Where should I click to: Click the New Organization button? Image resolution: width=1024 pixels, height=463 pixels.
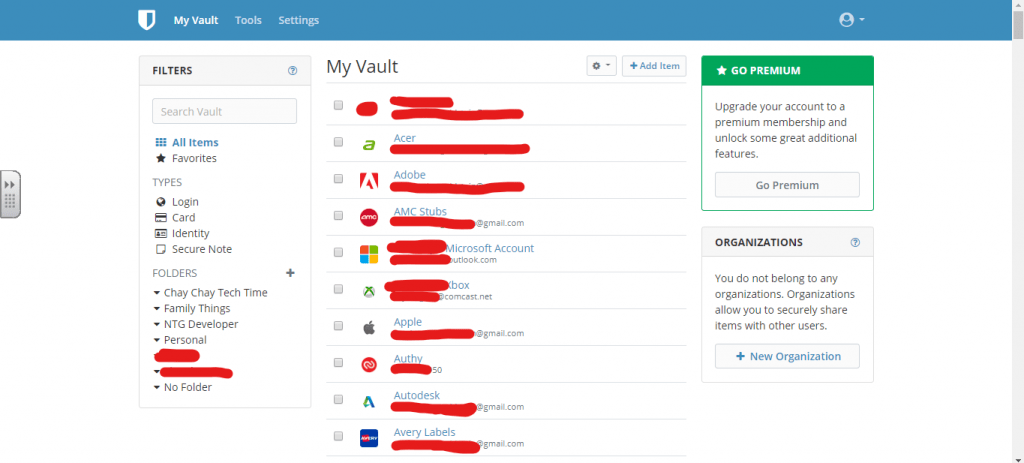point(787,356)
